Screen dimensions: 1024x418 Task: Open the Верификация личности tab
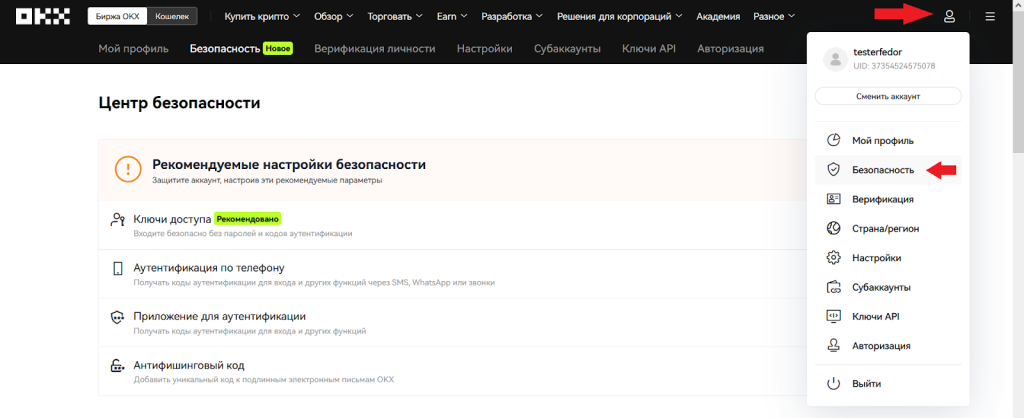tap(374, 49)
